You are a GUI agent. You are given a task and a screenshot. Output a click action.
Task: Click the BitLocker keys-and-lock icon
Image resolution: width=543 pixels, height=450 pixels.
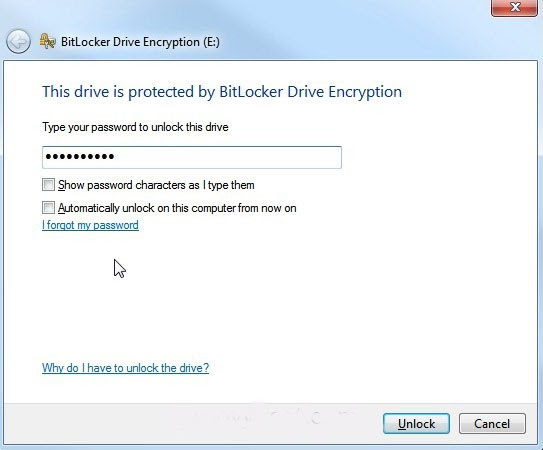(x=47, y=41)
